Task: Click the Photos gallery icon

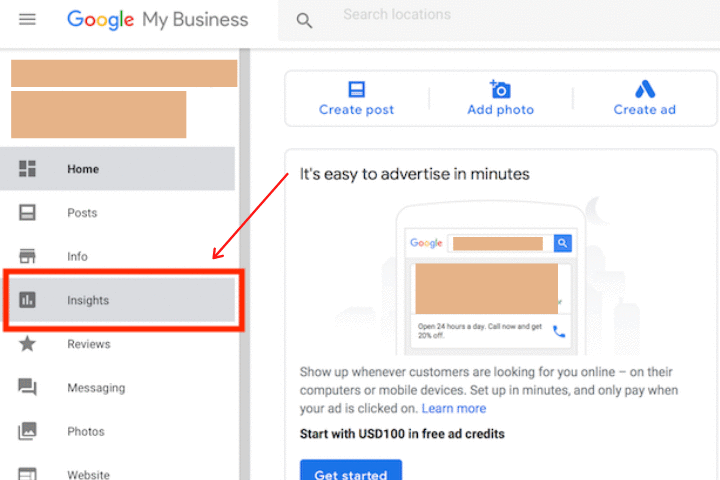Action: pos(27,431)
